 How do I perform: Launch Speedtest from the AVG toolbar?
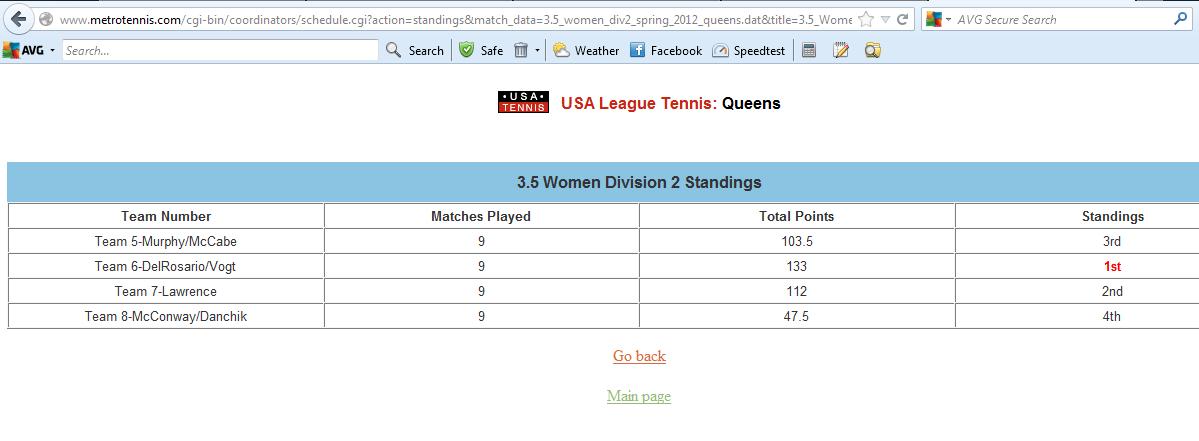[750, 50]
